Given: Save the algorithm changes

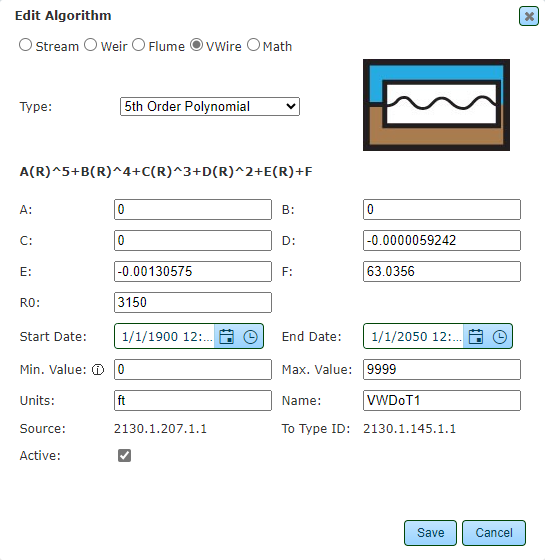Looking at the screenshot, I should [x=430, y=533].
